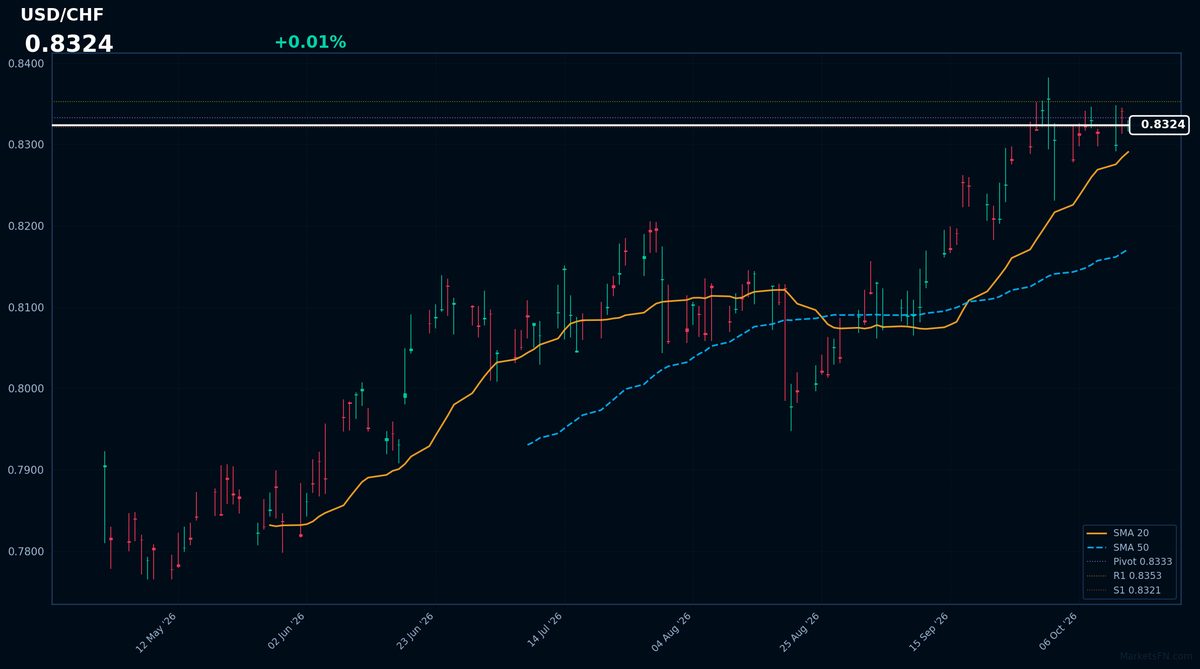Click the 0.8100 y-axis label
The height and width of the screenshot is (669, 1200).
point(25,308)
